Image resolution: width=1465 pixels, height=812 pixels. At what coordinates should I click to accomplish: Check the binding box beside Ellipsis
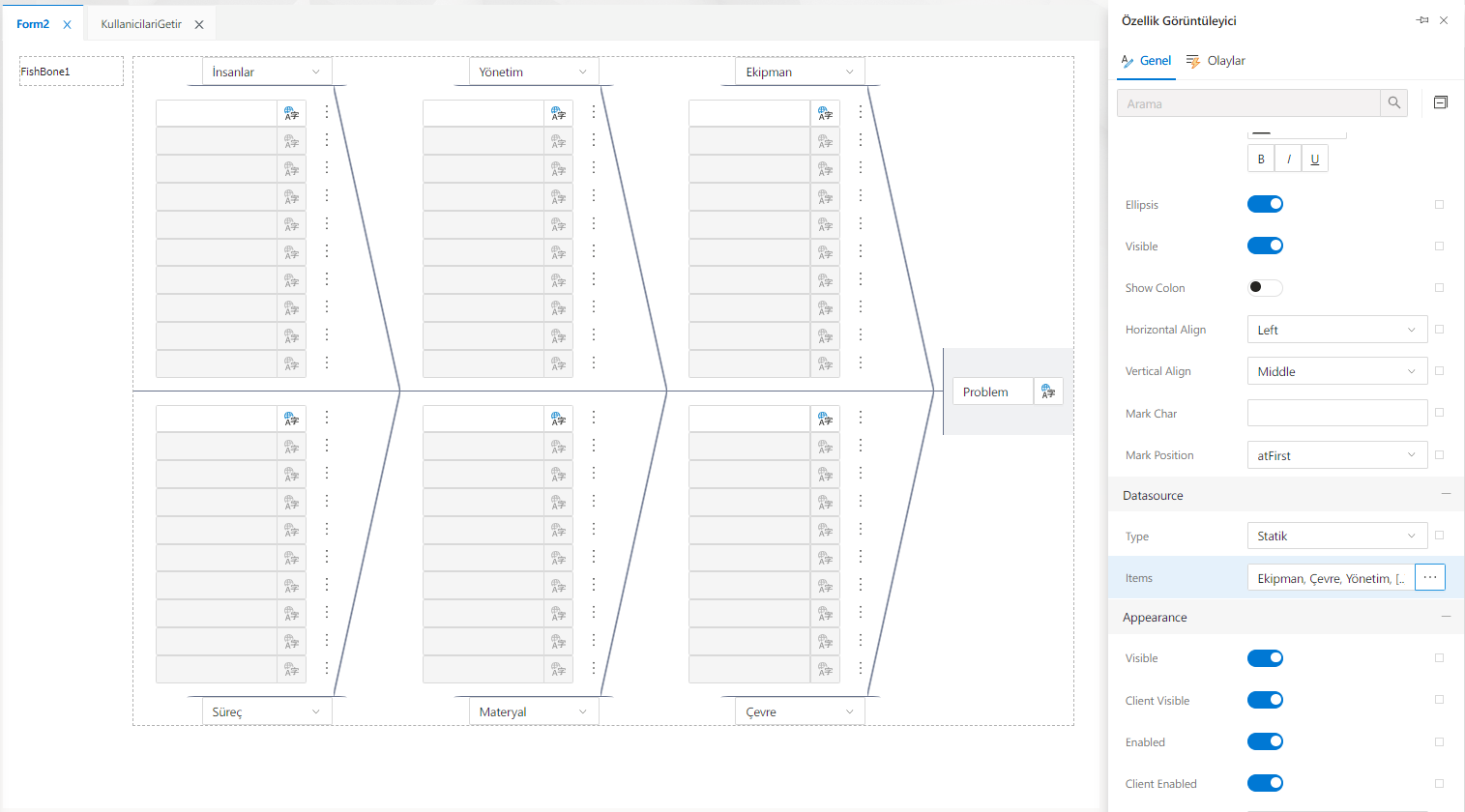point(1439,204)
